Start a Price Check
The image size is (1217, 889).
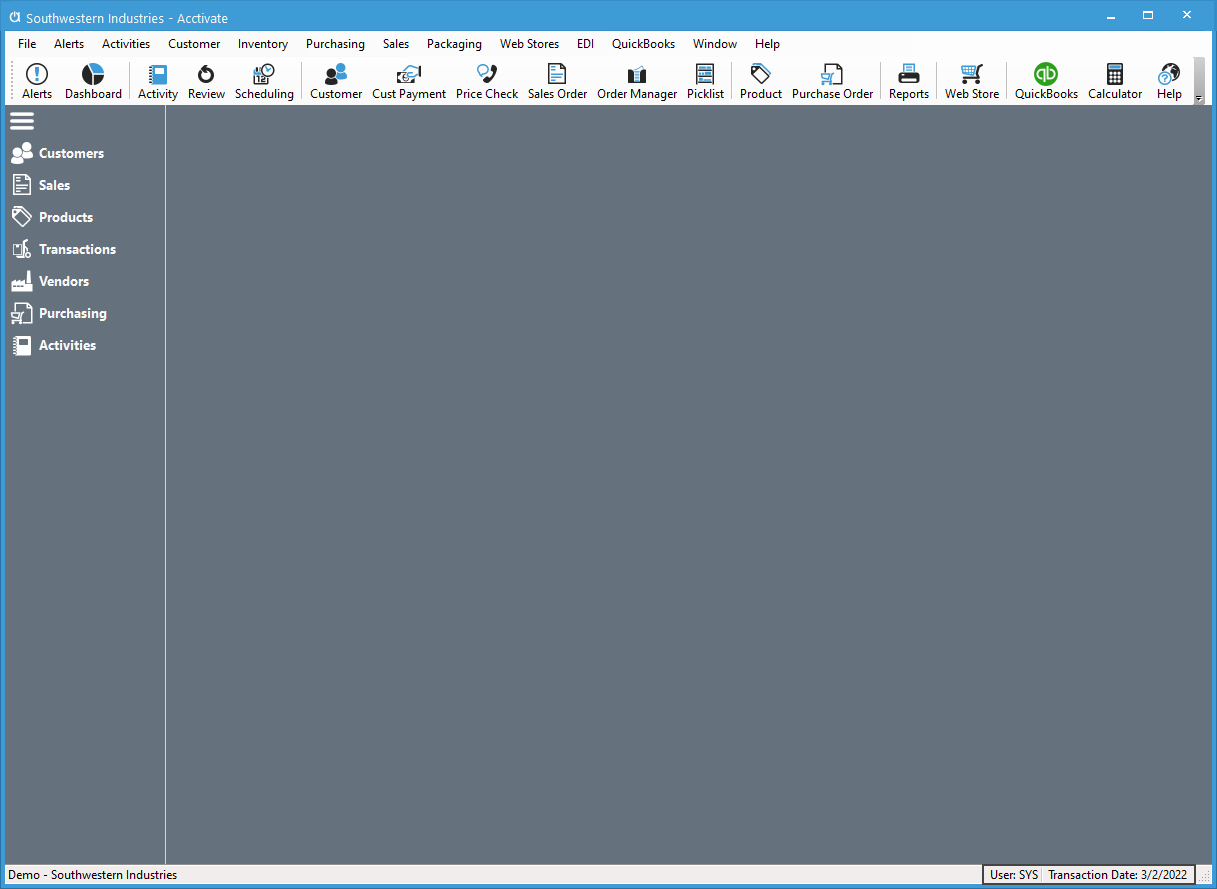pos(486,80)
